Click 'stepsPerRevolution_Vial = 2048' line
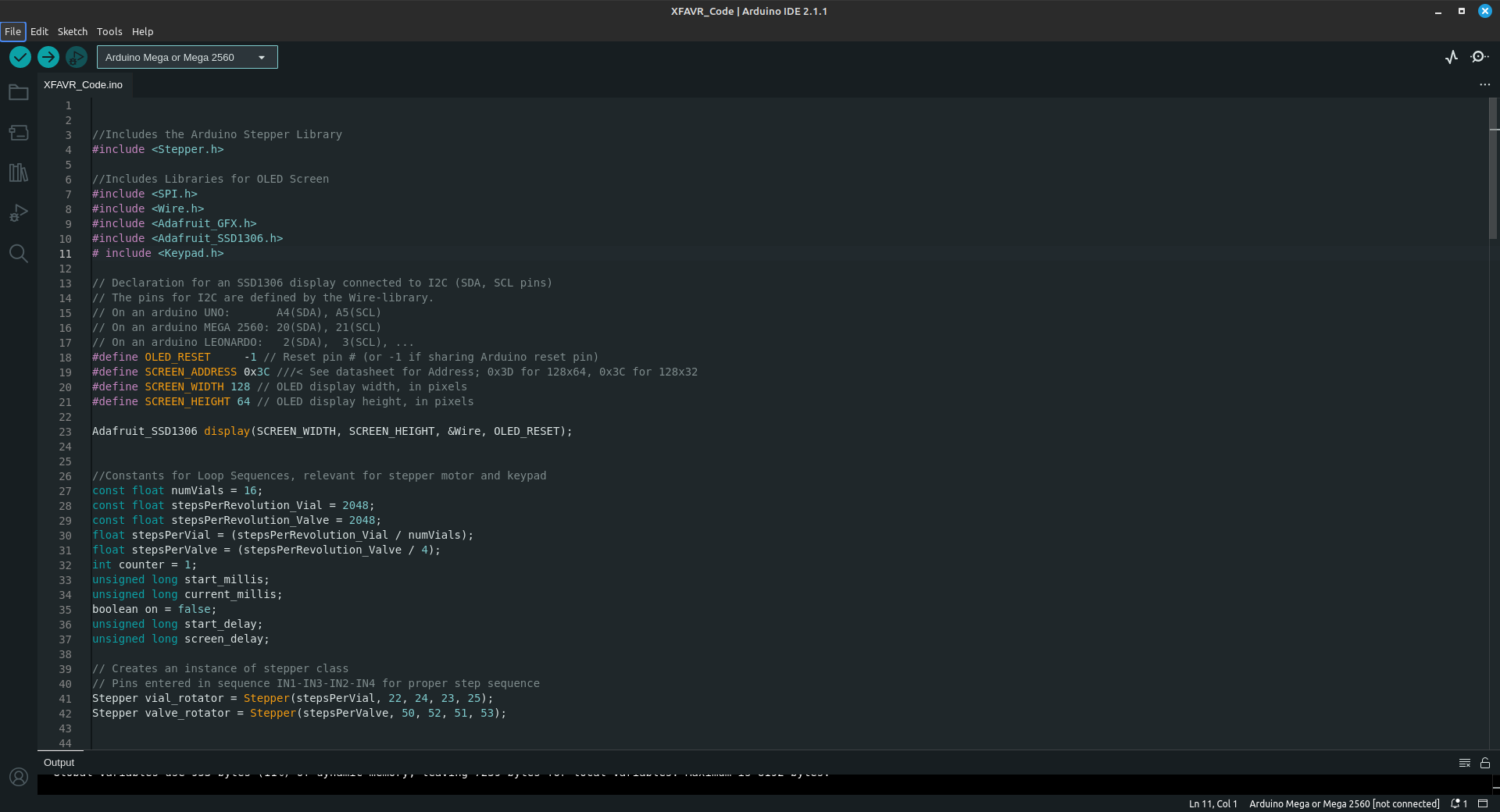1500x812 pixels. [x=233, y=505]
